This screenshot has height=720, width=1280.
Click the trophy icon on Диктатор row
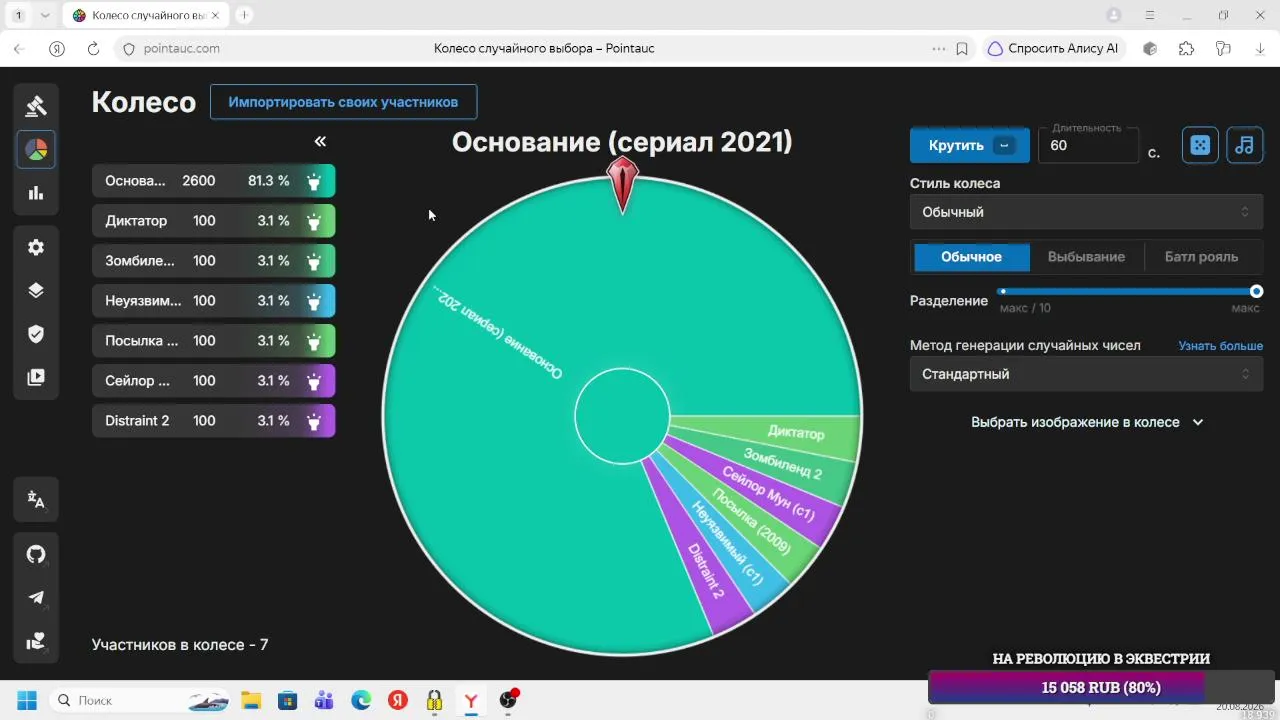pyautogui.click(x=314, y=221)
